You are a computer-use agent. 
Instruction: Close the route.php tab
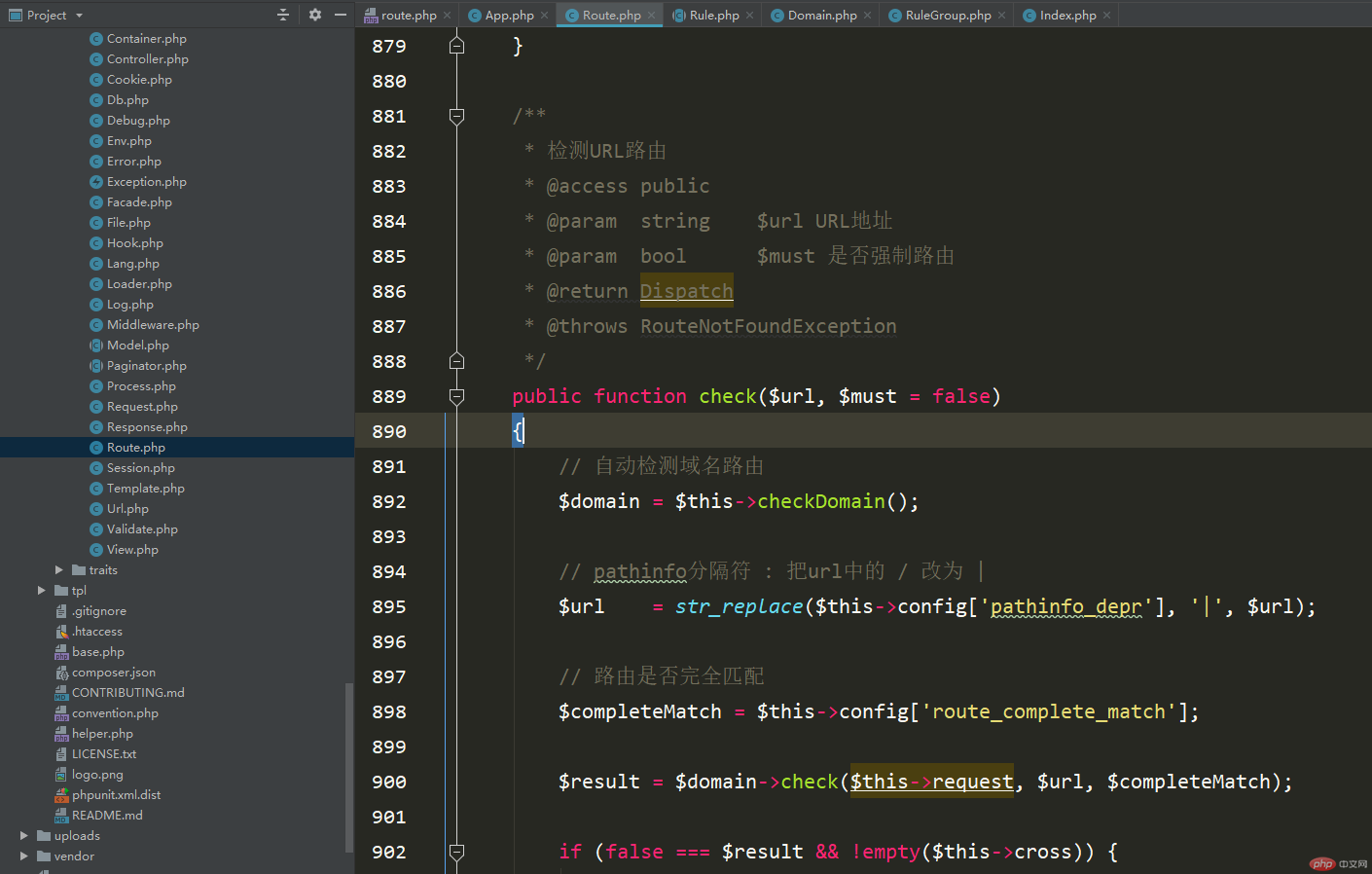[447, 16]
